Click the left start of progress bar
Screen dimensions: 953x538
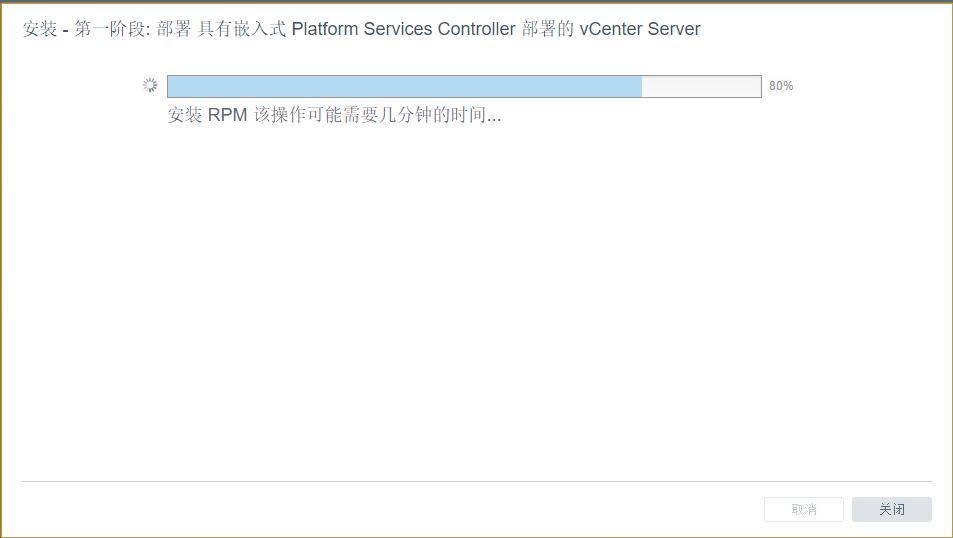(171, 86)
